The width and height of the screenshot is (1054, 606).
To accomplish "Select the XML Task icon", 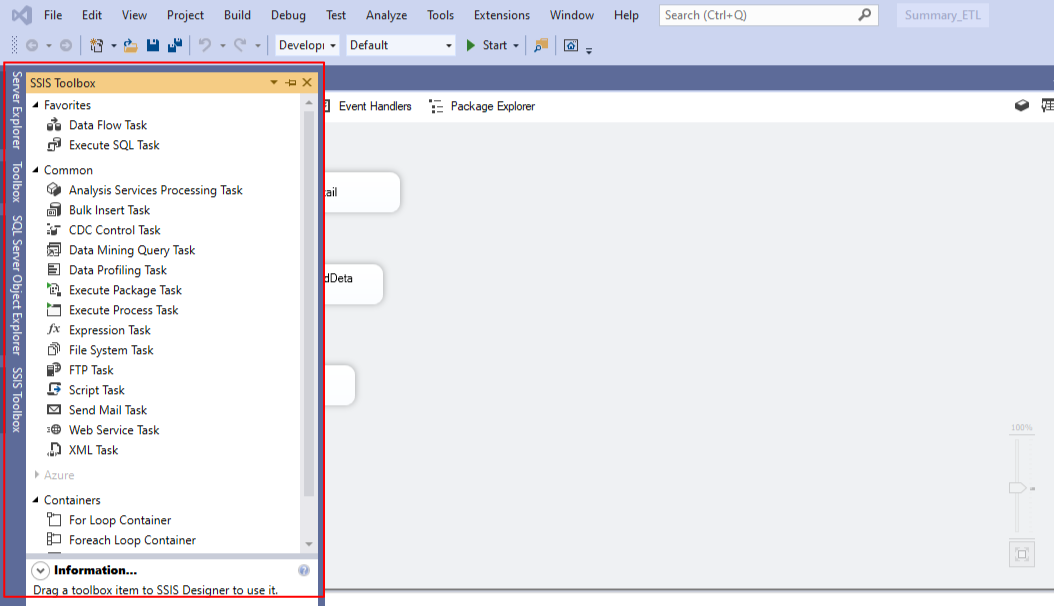I will [54, 450].
